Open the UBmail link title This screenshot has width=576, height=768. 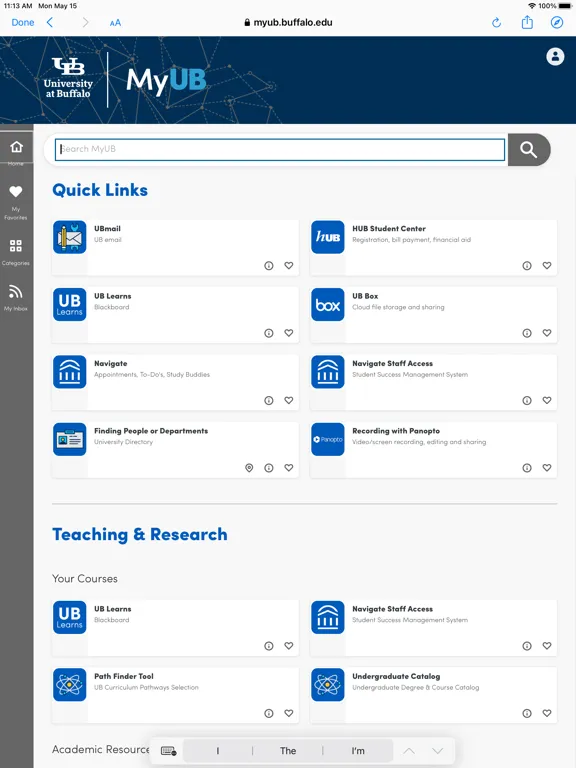pos(107,229)
